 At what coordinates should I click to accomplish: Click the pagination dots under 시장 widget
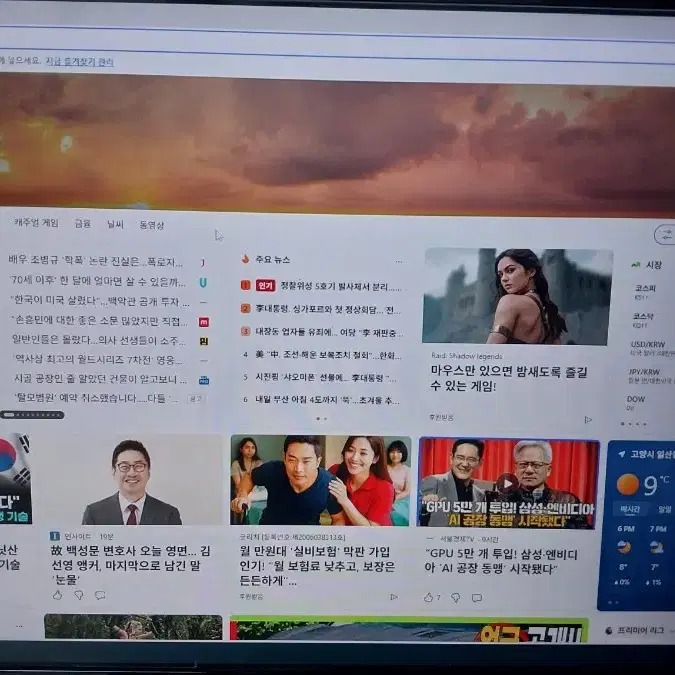pyautogui.click(x=633, y=424)
